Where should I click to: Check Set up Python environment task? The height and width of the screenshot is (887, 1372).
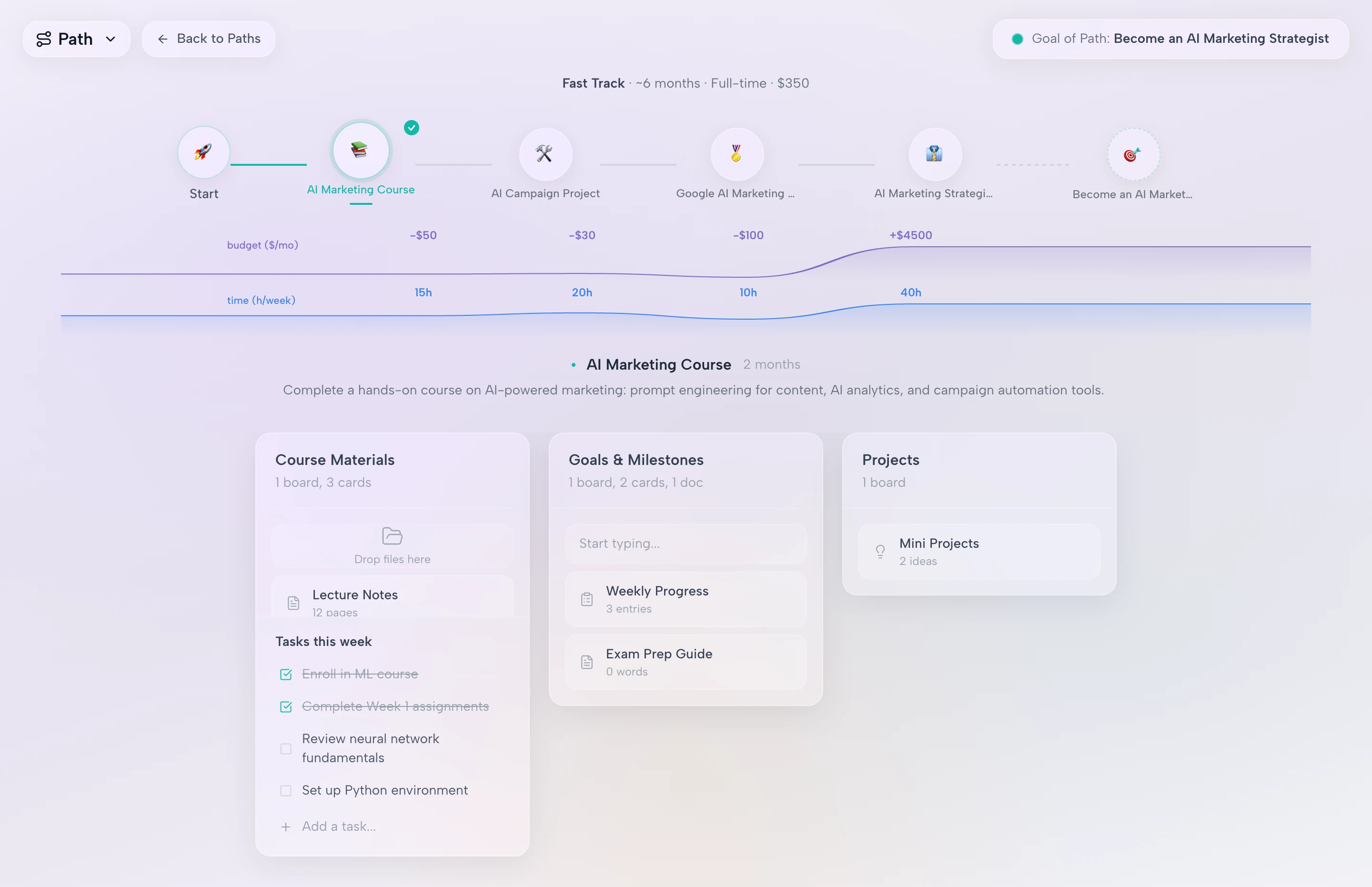286,790
